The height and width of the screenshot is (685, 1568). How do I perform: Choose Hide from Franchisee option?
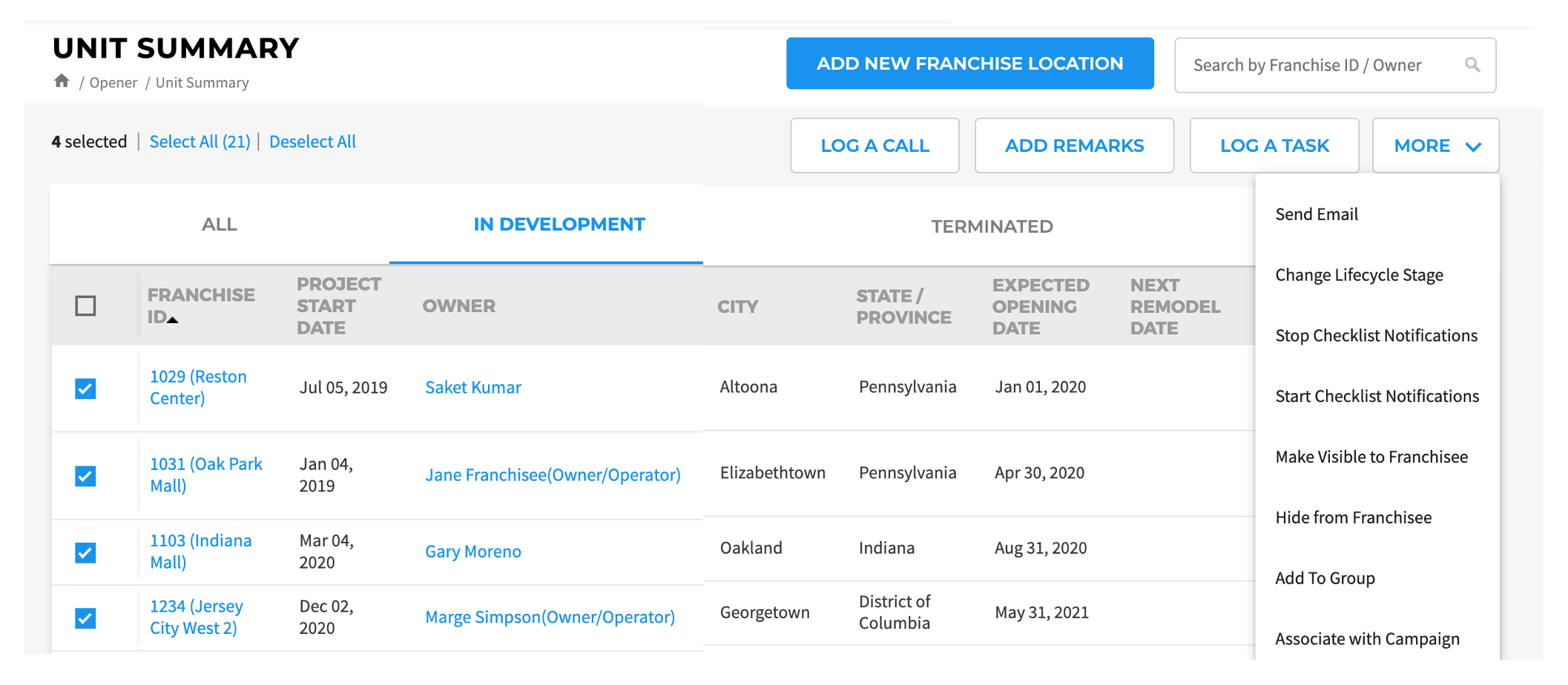point(1353,517)
